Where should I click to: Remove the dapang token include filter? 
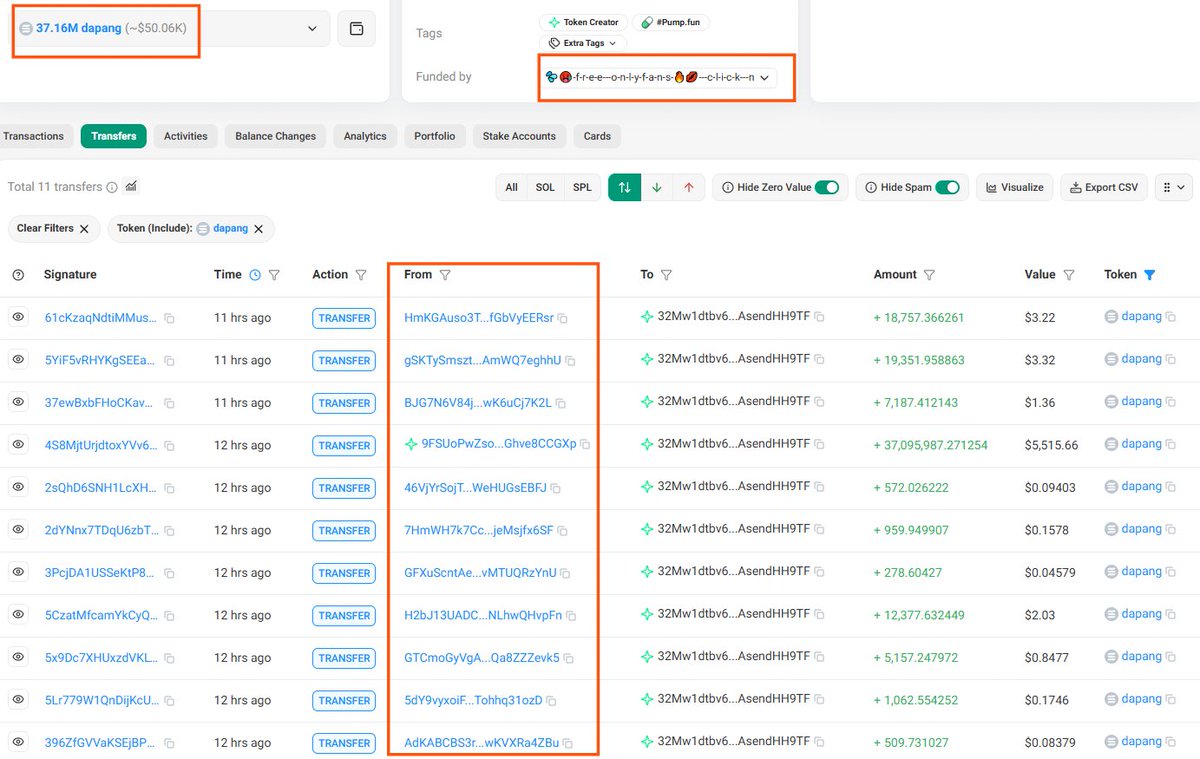(258, 228)
